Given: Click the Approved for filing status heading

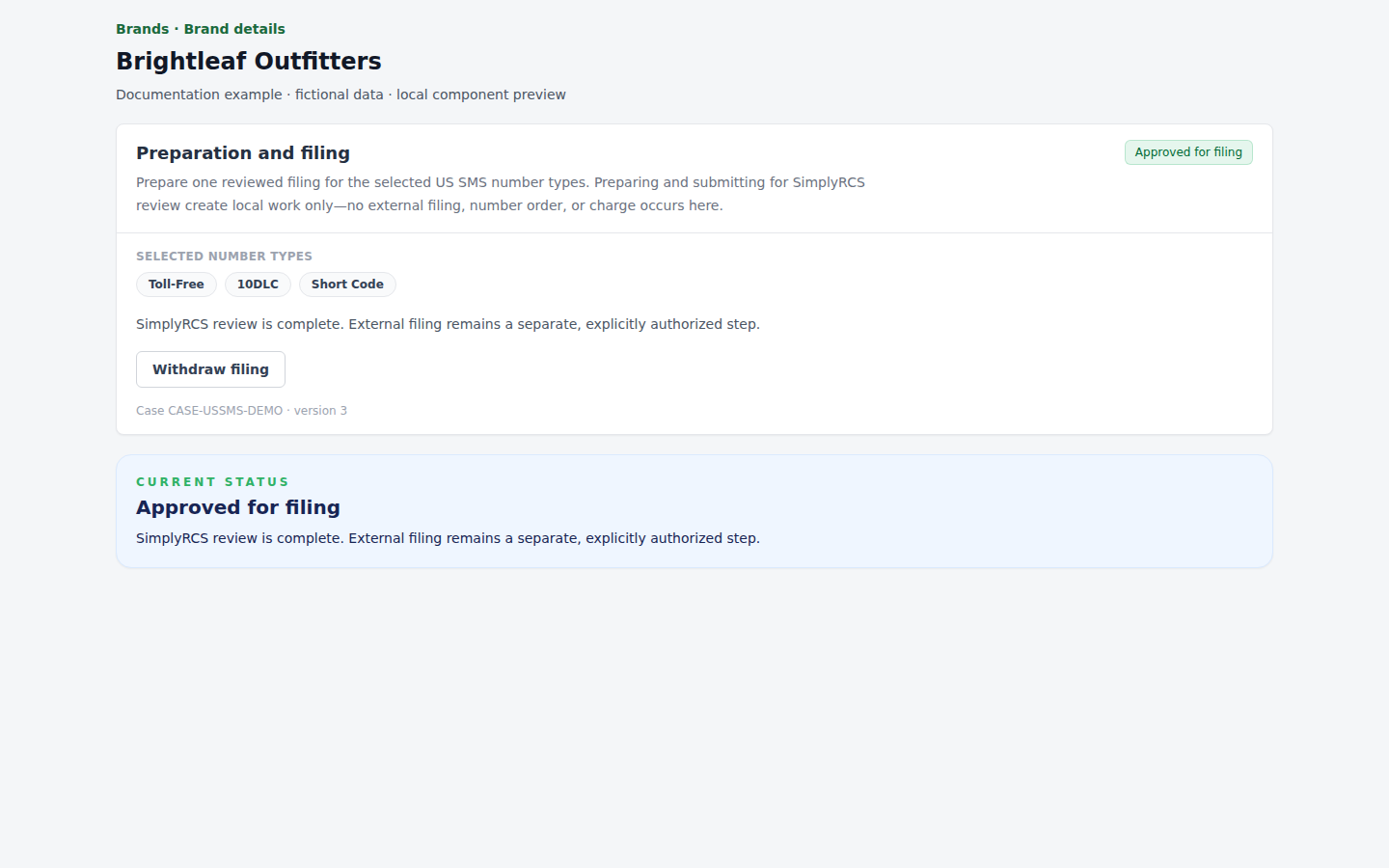Looking at the screenshot, I should tap(238, 507).
